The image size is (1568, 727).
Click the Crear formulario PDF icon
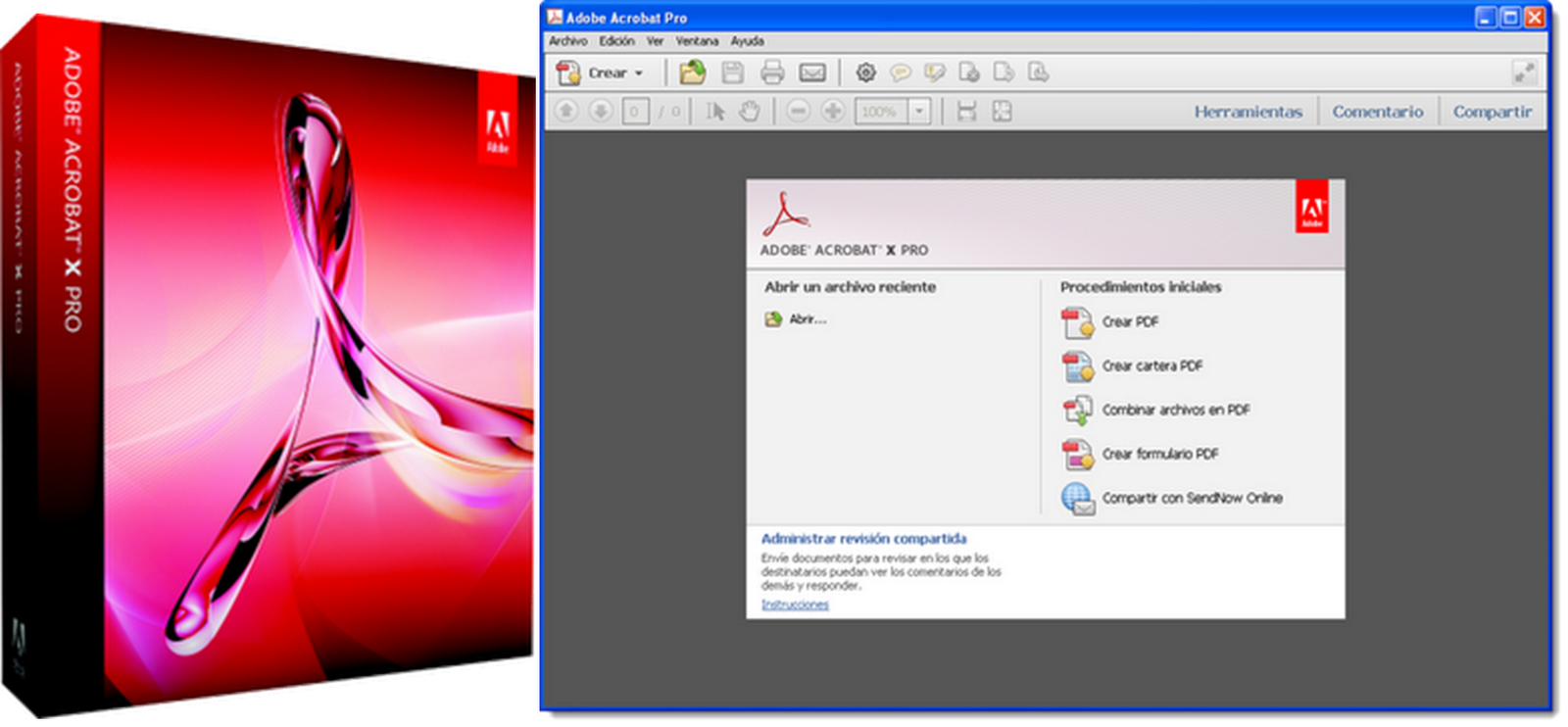point(1077,455)
